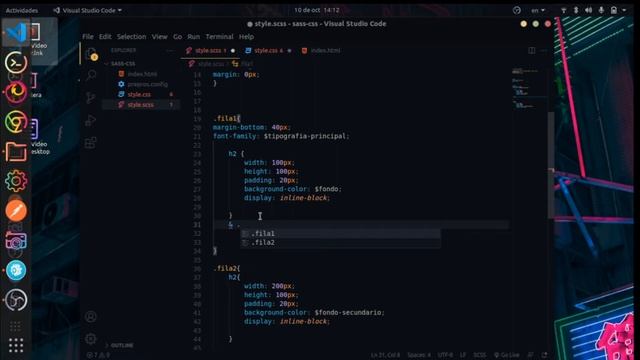Open the Explorer view in the activity bar
Screen dimensions: 640x360
[x=91, y=53]
